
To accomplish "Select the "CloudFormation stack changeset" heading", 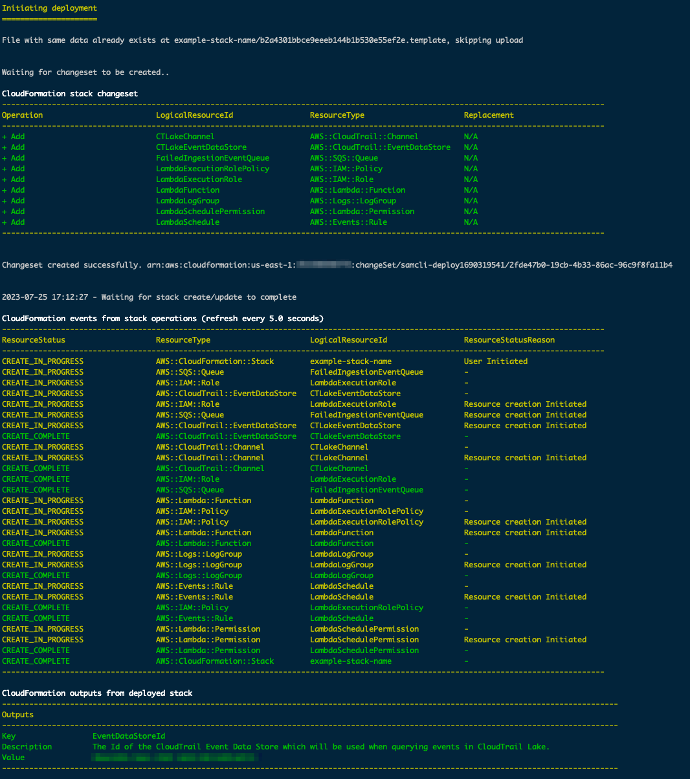I will [70, 94].
